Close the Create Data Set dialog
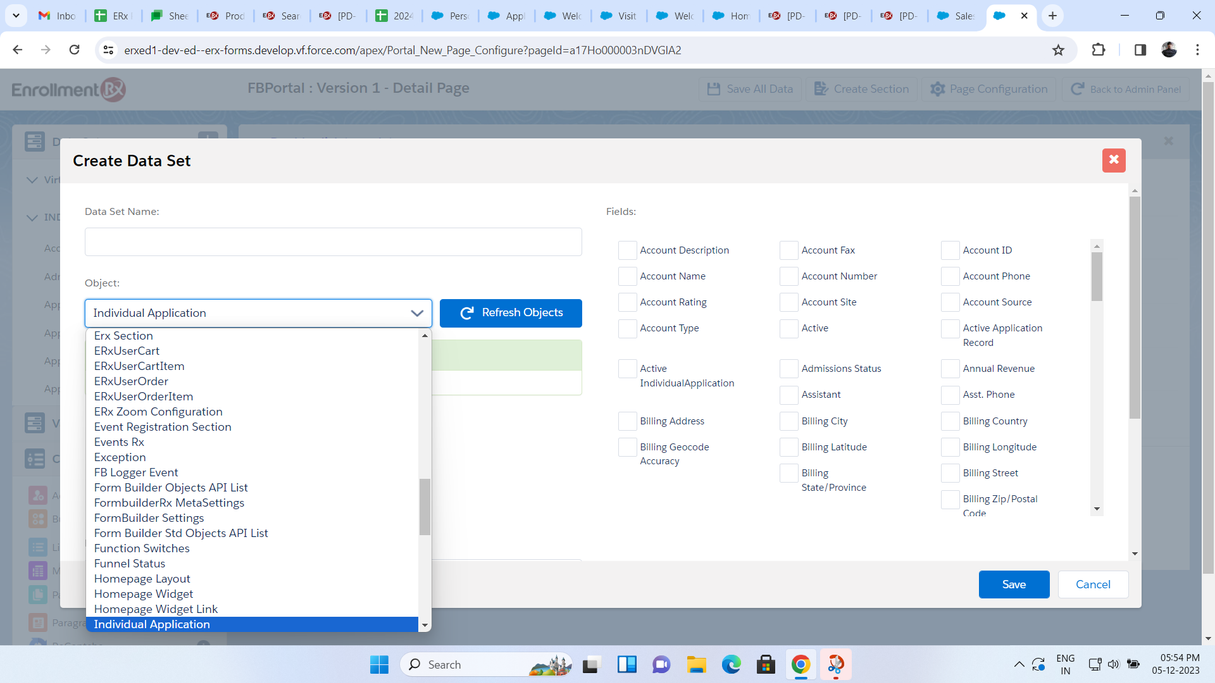 [x=1113, y=160]
